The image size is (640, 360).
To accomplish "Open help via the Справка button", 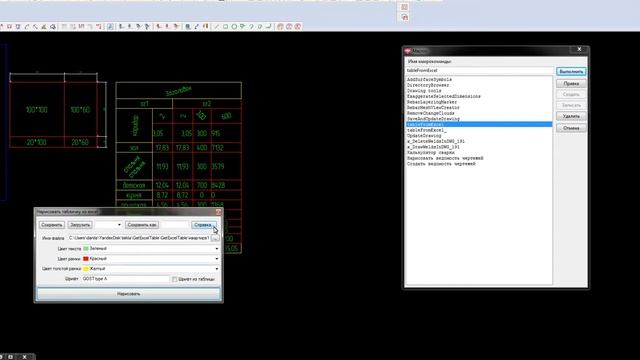I will pos(204,225).
